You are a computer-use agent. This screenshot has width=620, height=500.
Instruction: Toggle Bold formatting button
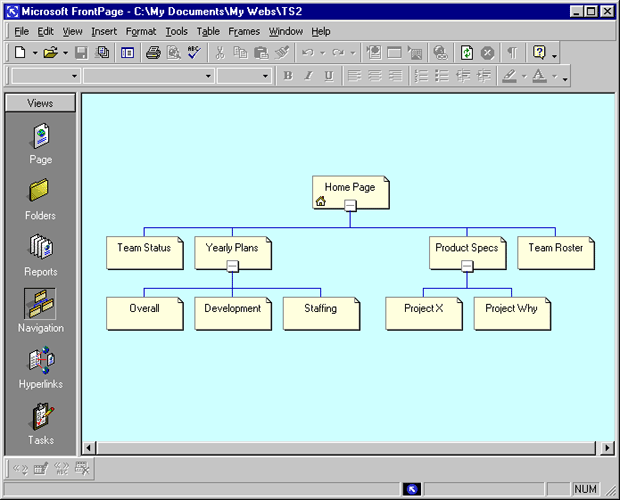point(288,76)
